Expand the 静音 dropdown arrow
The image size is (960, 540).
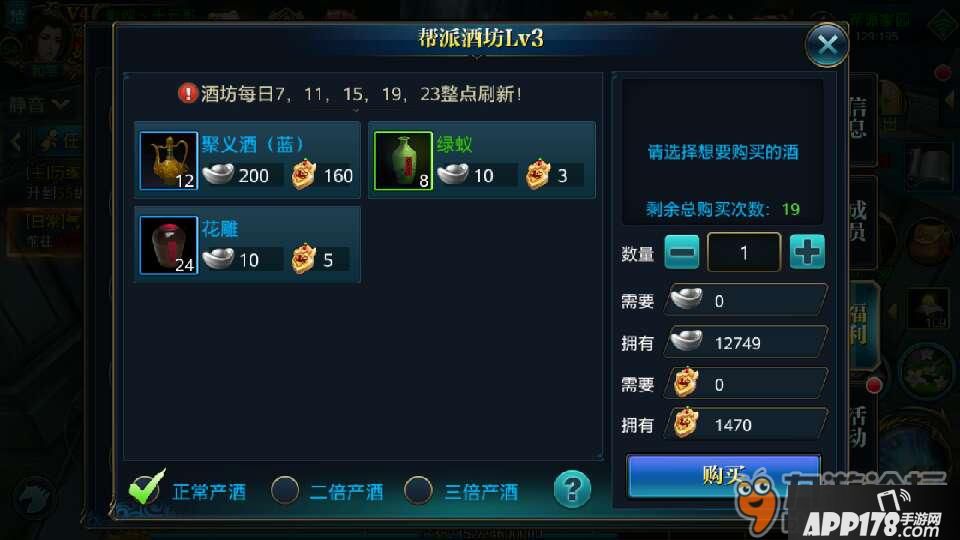click(60, 105)
